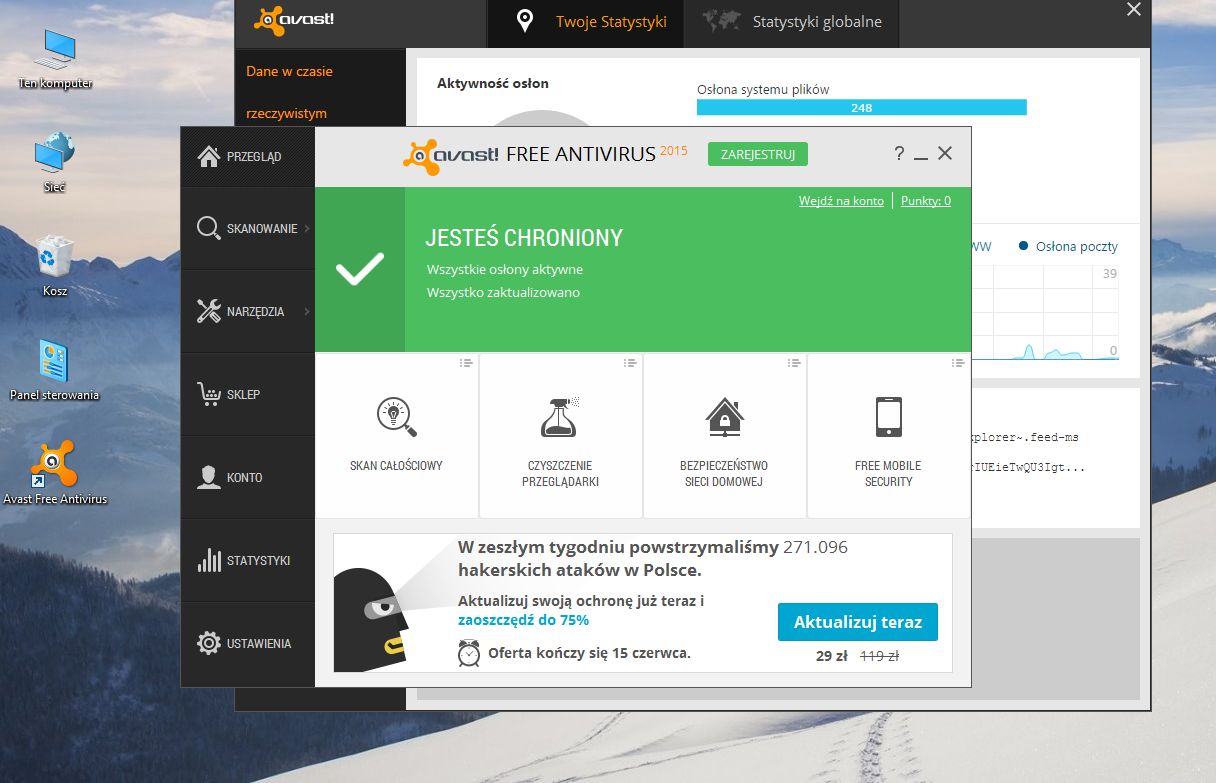Select Osłona poczty legend entry

(x=1068, y=246)
